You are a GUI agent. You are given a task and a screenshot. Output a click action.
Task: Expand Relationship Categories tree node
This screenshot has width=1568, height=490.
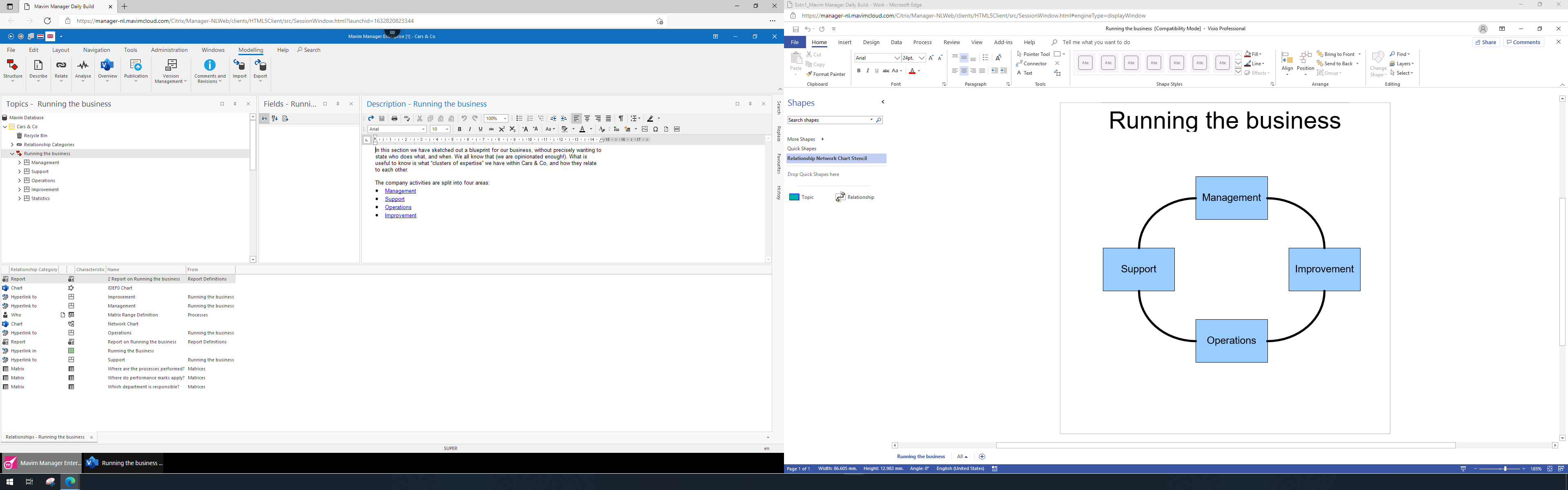tap(12, 145)
